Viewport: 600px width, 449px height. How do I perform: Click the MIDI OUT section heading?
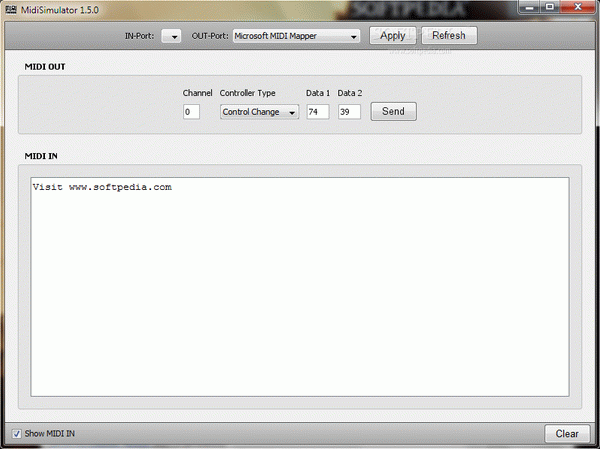pos(45,67)
